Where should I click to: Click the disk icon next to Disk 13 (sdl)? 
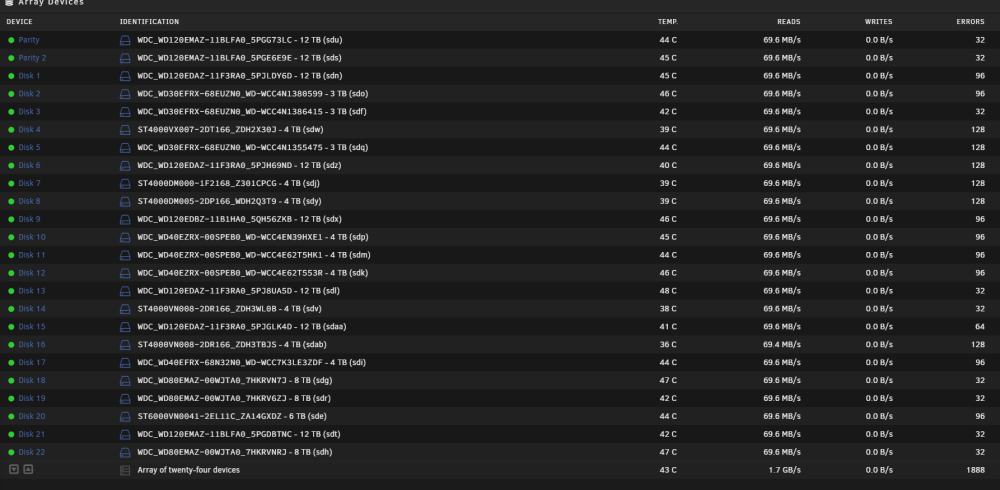click(x=125, y=290)
